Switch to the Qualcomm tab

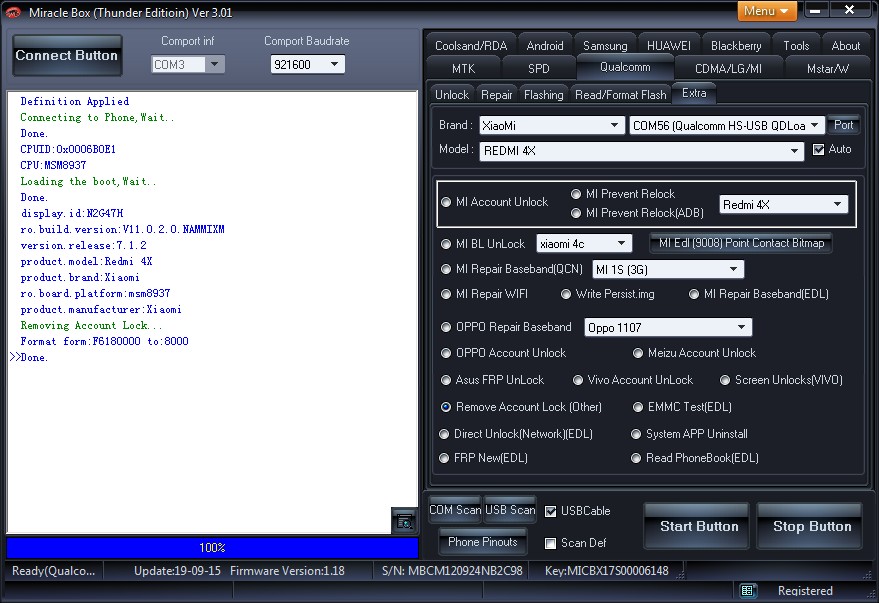pos(625,67)
